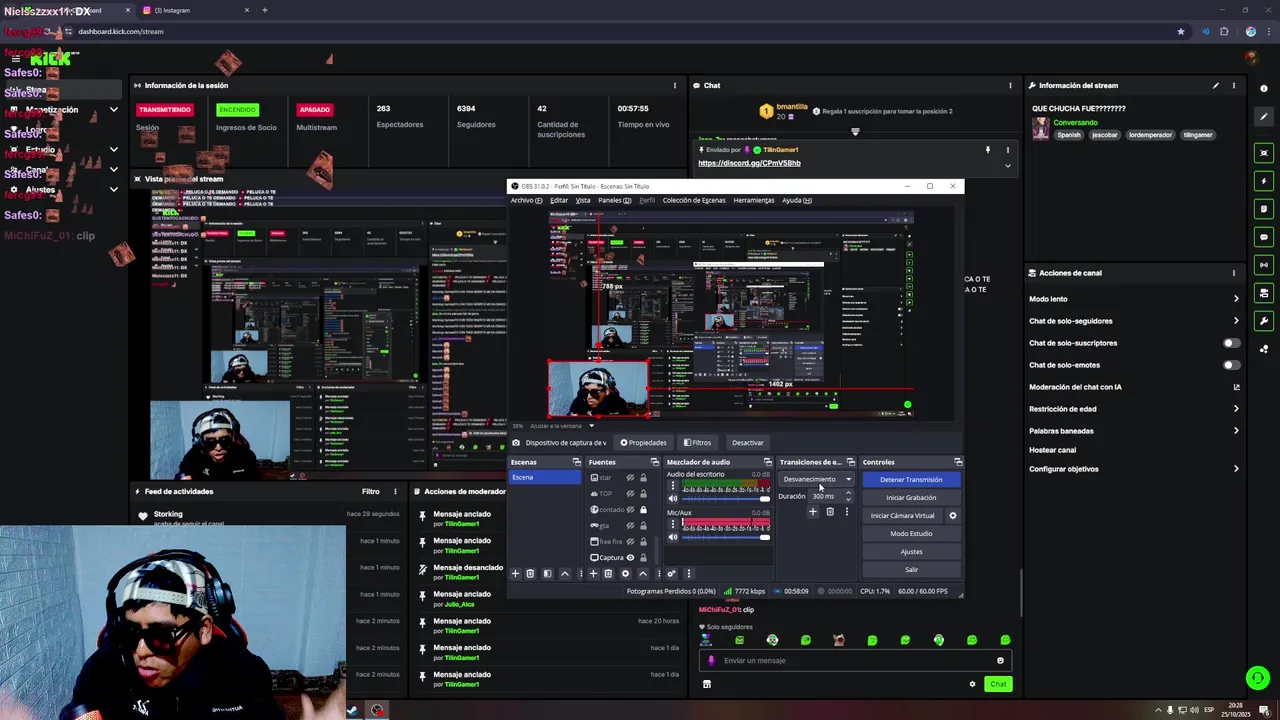Remove selected source with Fuentes trash icon
The width and height of the screenshot is (1280, 720).
pos(608,574)
